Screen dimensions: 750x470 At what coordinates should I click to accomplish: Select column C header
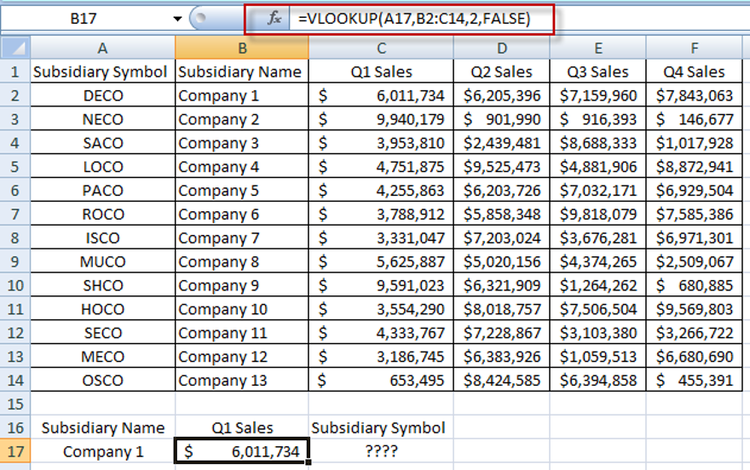[x=381, y=47]
